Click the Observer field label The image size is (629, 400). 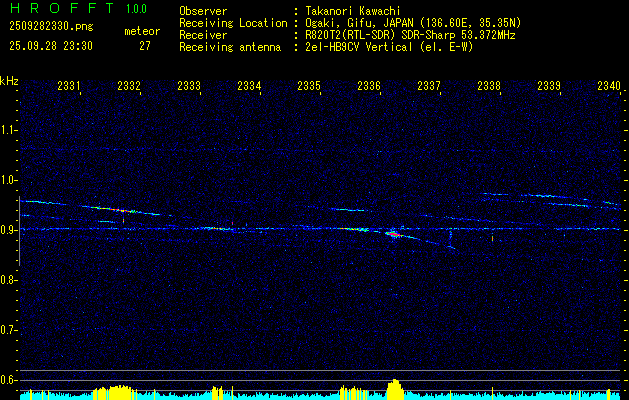click(x=203, y=11)
